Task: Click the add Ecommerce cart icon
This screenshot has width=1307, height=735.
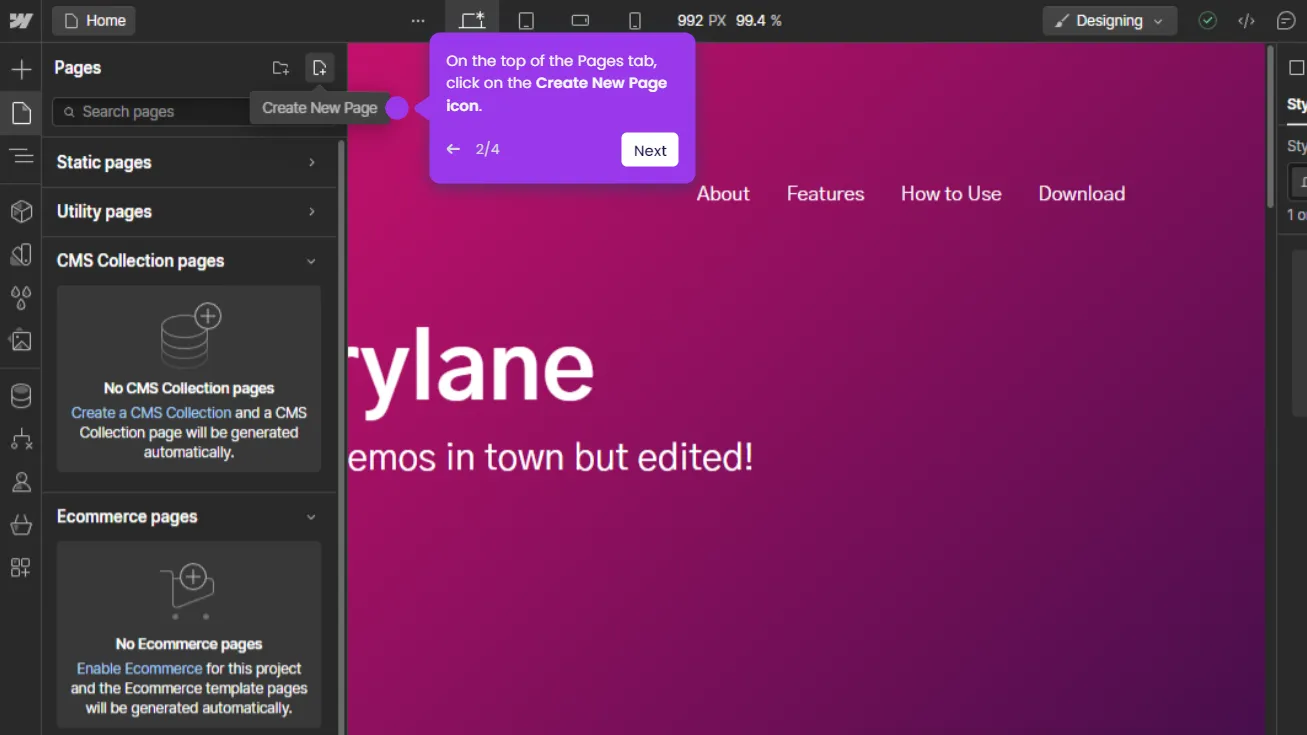Action: [x=188, y=590]
